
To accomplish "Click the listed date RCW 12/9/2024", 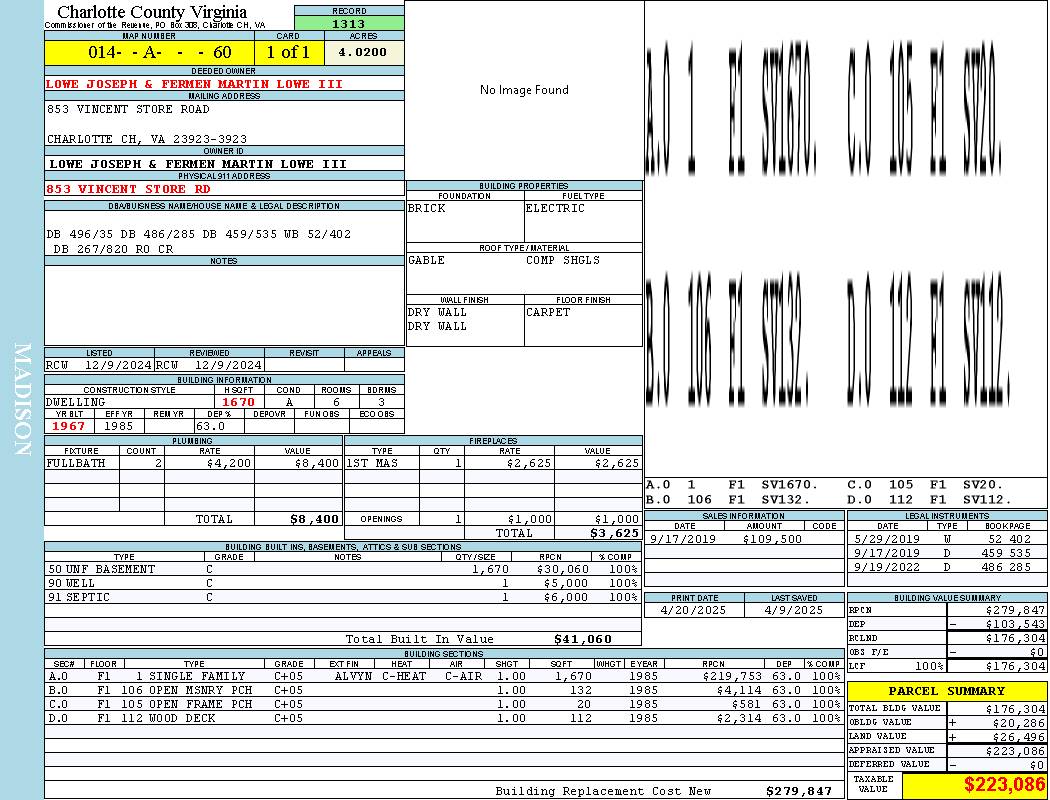I will click(x=99, y=366).
